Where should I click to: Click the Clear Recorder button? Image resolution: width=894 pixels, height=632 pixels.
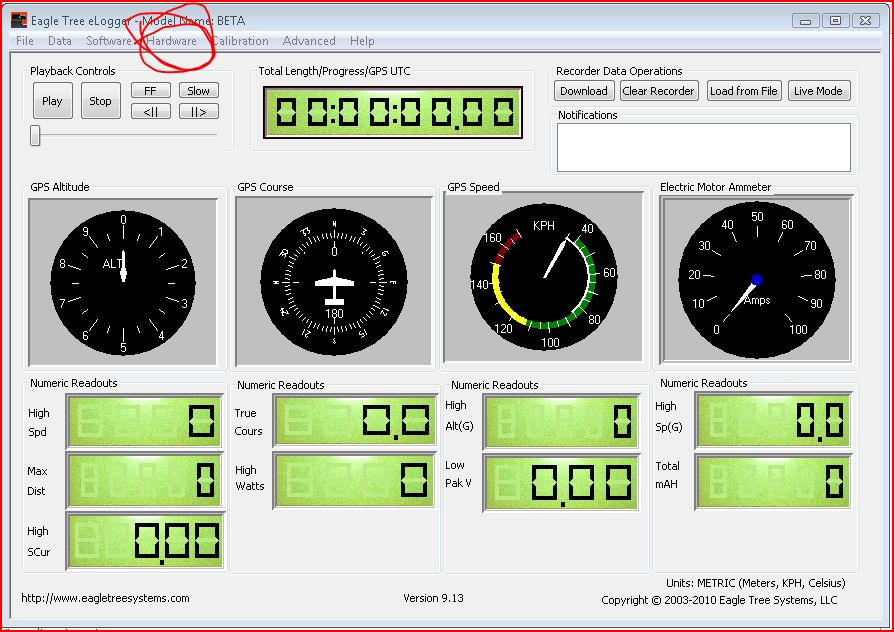pos(659,91)
